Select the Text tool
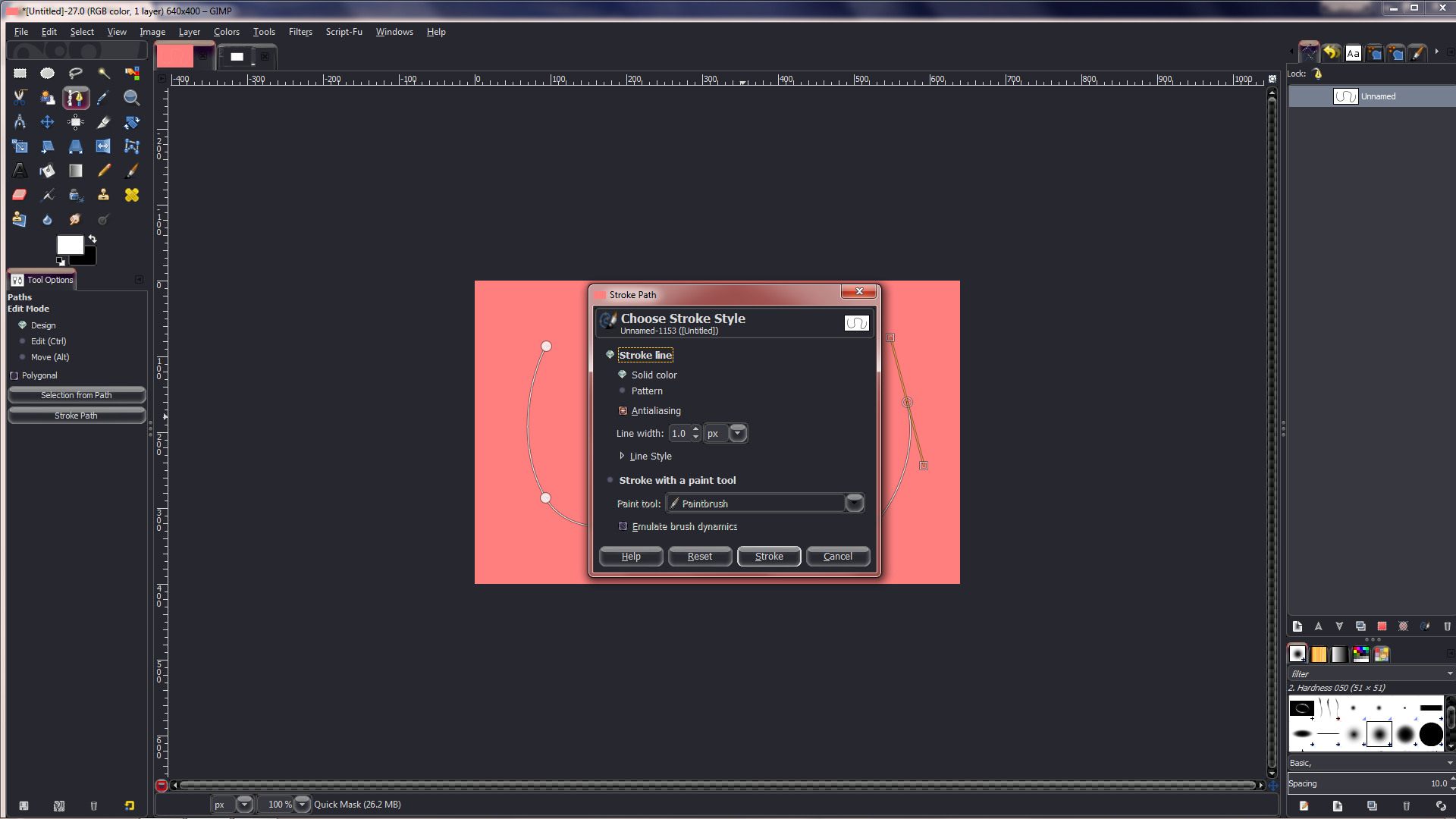Image resolution: width=1456 pixels, height=819 pixels. 20,171
